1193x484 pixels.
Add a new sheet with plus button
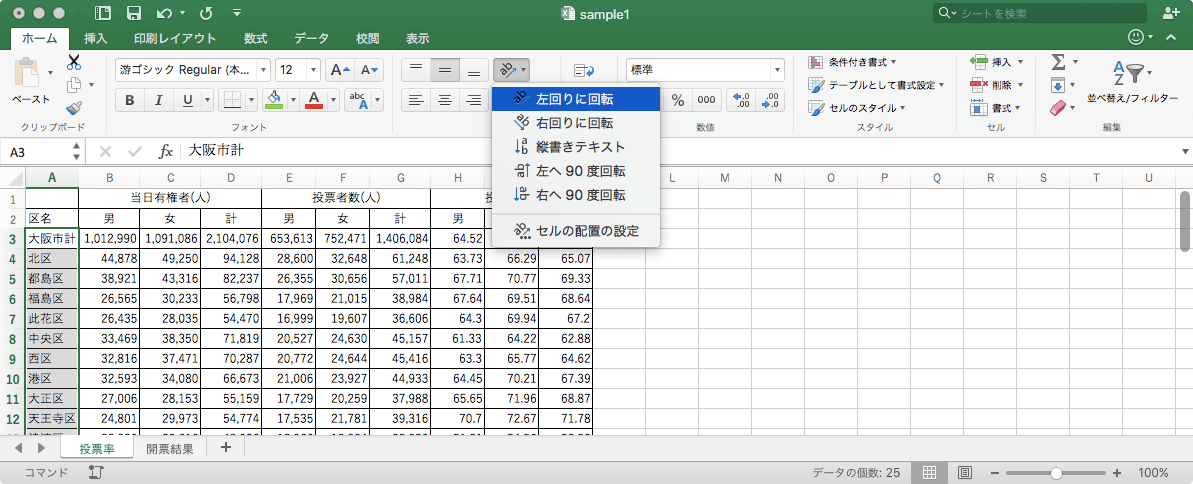click(225, 447)
